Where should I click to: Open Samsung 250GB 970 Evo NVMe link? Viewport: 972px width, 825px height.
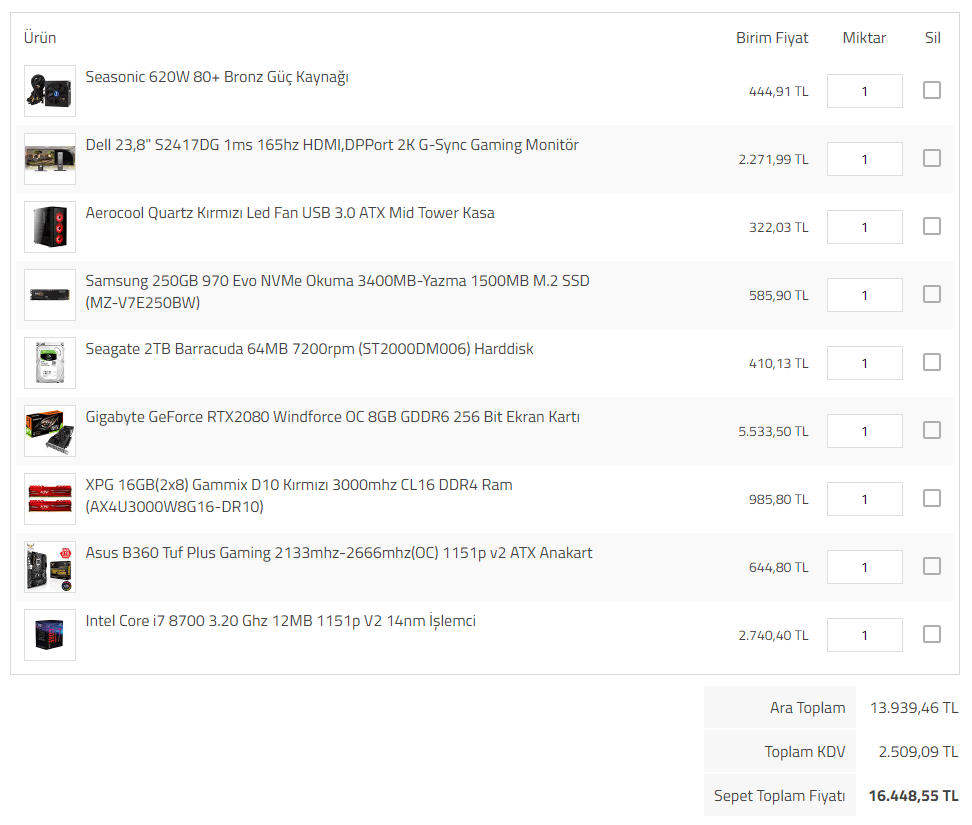click(x=337, y=291)
